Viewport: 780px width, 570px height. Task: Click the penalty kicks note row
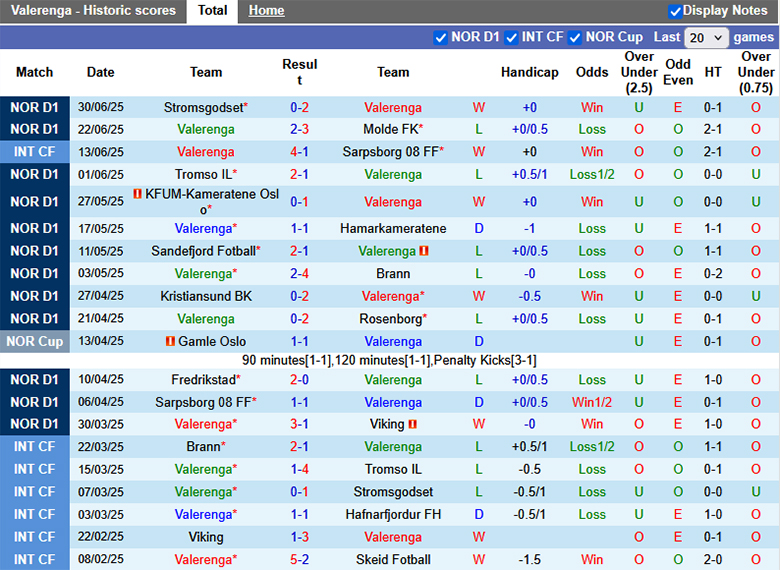point(390,360)
